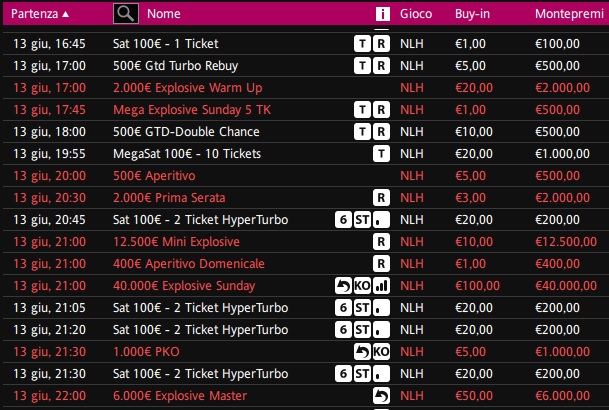Open the 12.500€ Mini Explosive tournament
609x410 pixels.
(x=304, y=241)
